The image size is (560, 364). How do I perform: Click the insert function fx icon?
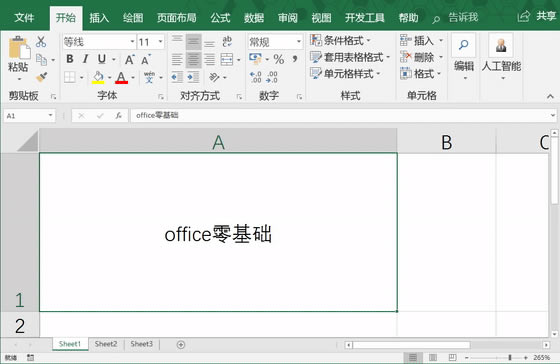pyautogui.click(x=118, y=115)
